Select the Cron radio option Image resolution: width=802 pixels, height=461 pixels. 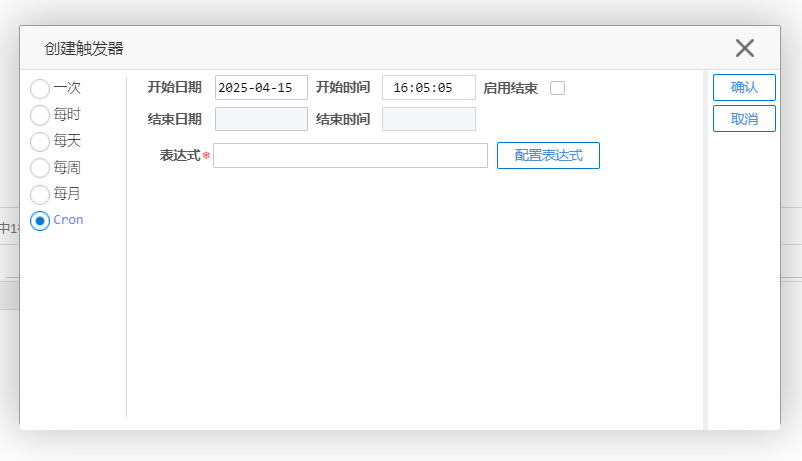click(x=40, y=221)
